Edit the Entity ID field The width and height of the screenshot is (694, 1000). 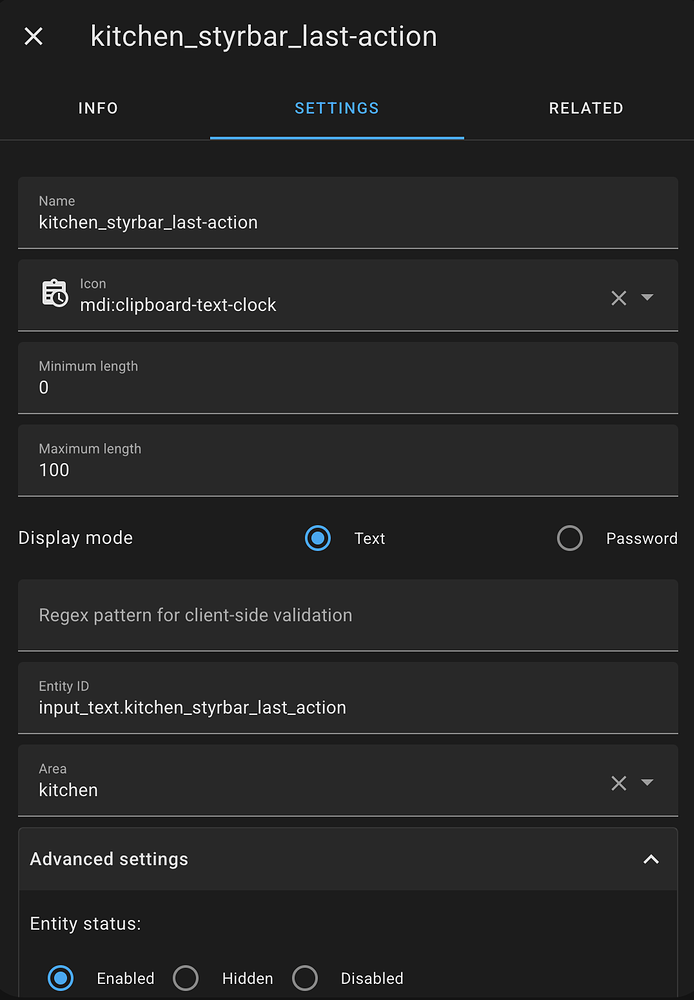pyautogui.click(x=348, y=707)
